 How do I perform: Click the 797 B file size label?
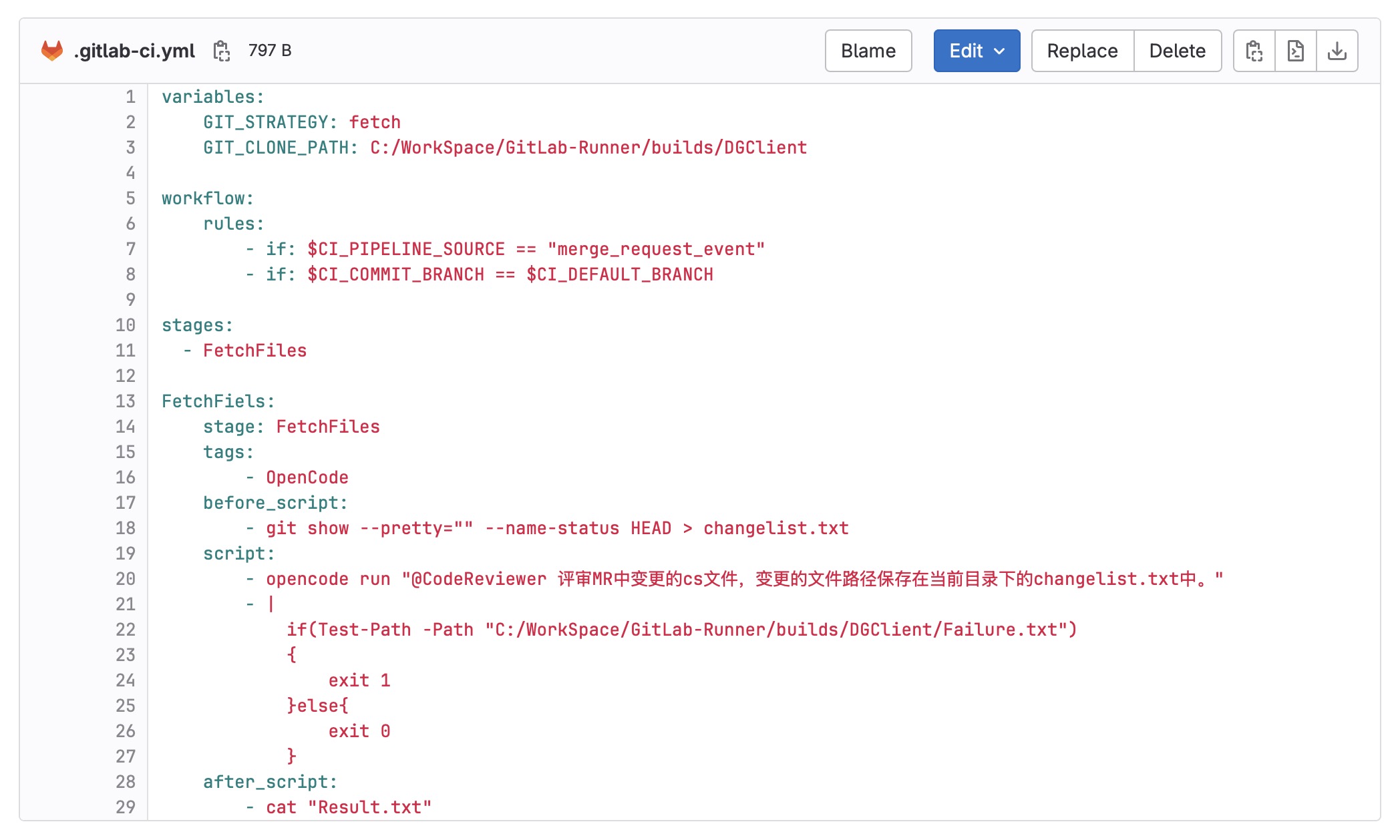(270, 51)
